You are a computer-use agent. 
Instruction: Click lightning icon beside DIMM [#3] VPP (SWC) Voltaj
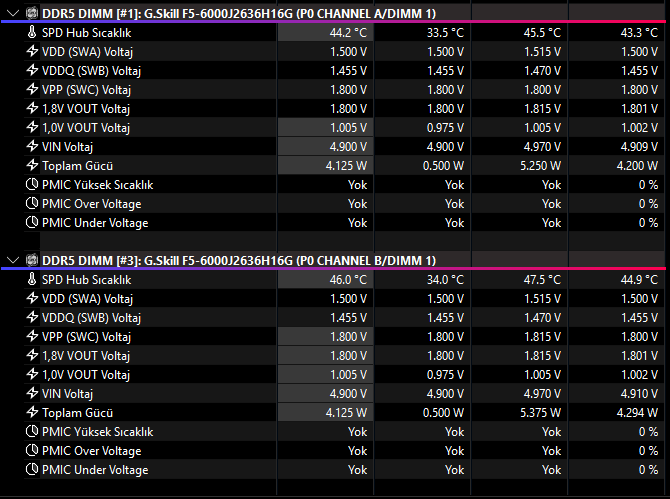(x=32, y=336)
